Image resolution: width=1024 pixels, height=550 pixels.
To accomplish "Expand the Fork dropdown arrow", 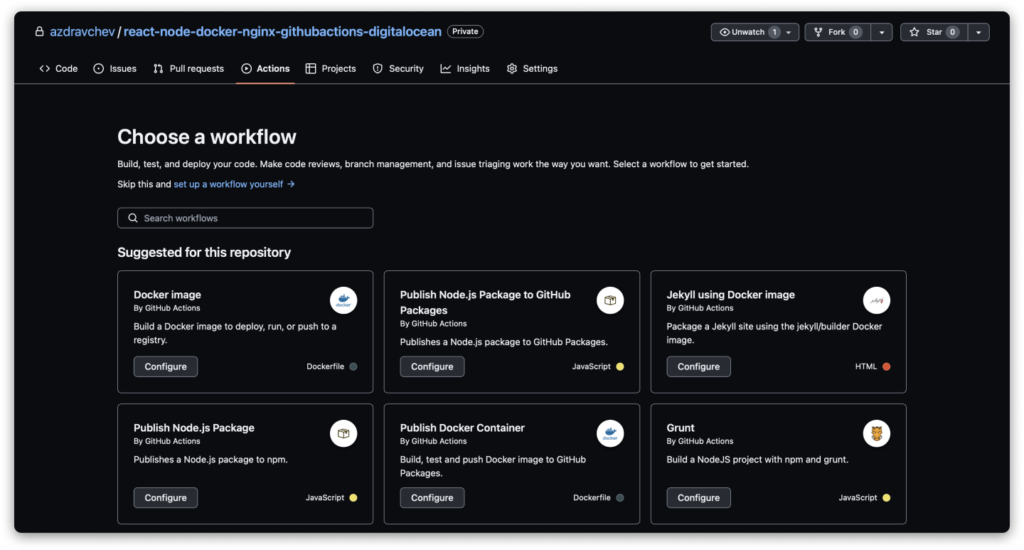I will click(x=882, y=32).
